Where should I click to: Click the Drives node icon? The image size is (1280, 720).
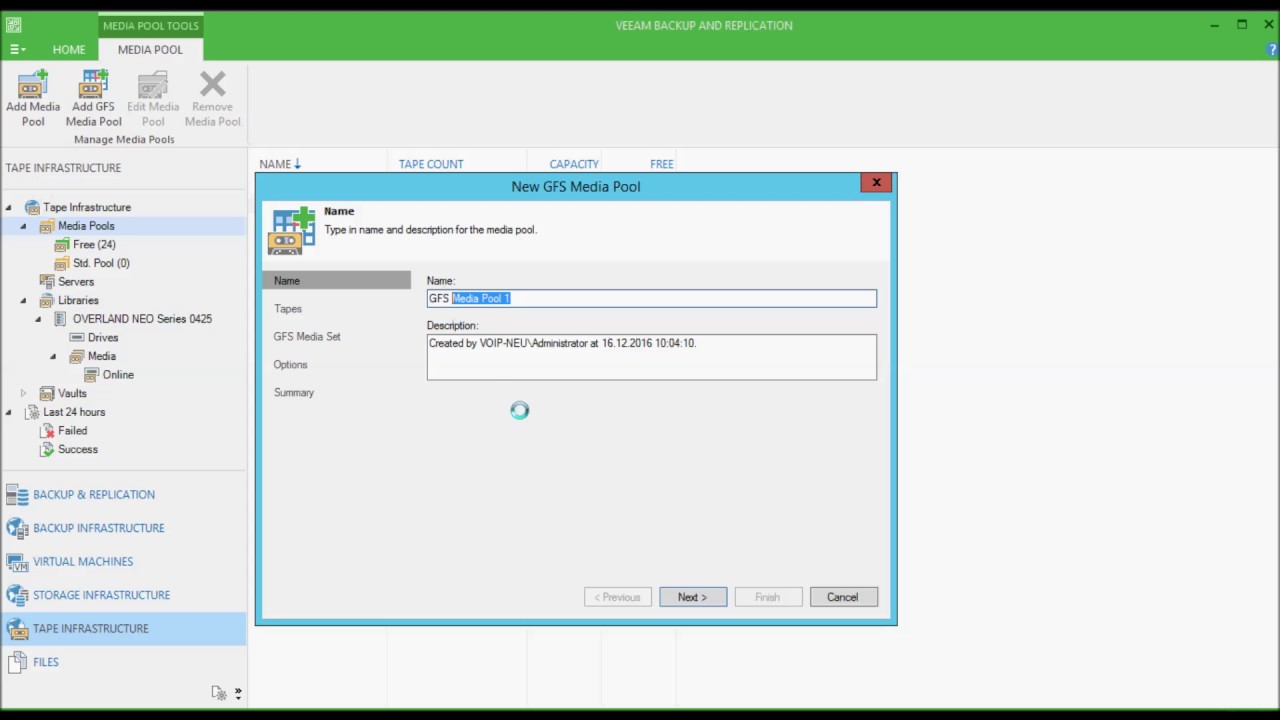77,338
